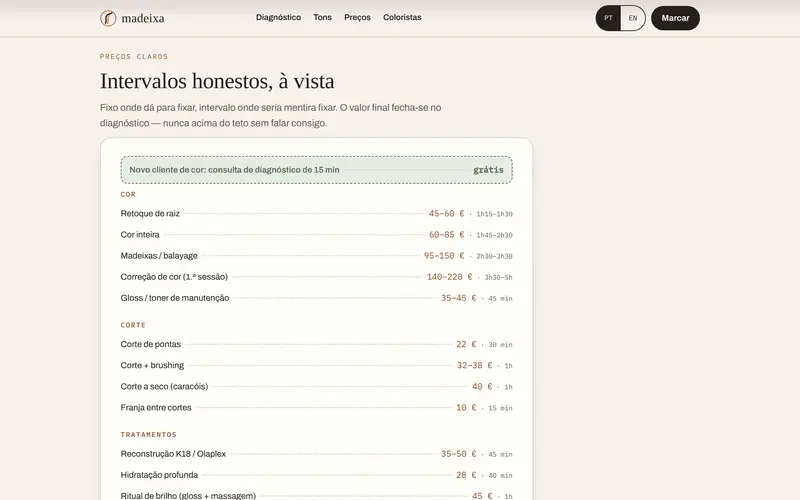Select the 'Preços claros' eyebrow label
800x500 pixels.
[134, 57]
